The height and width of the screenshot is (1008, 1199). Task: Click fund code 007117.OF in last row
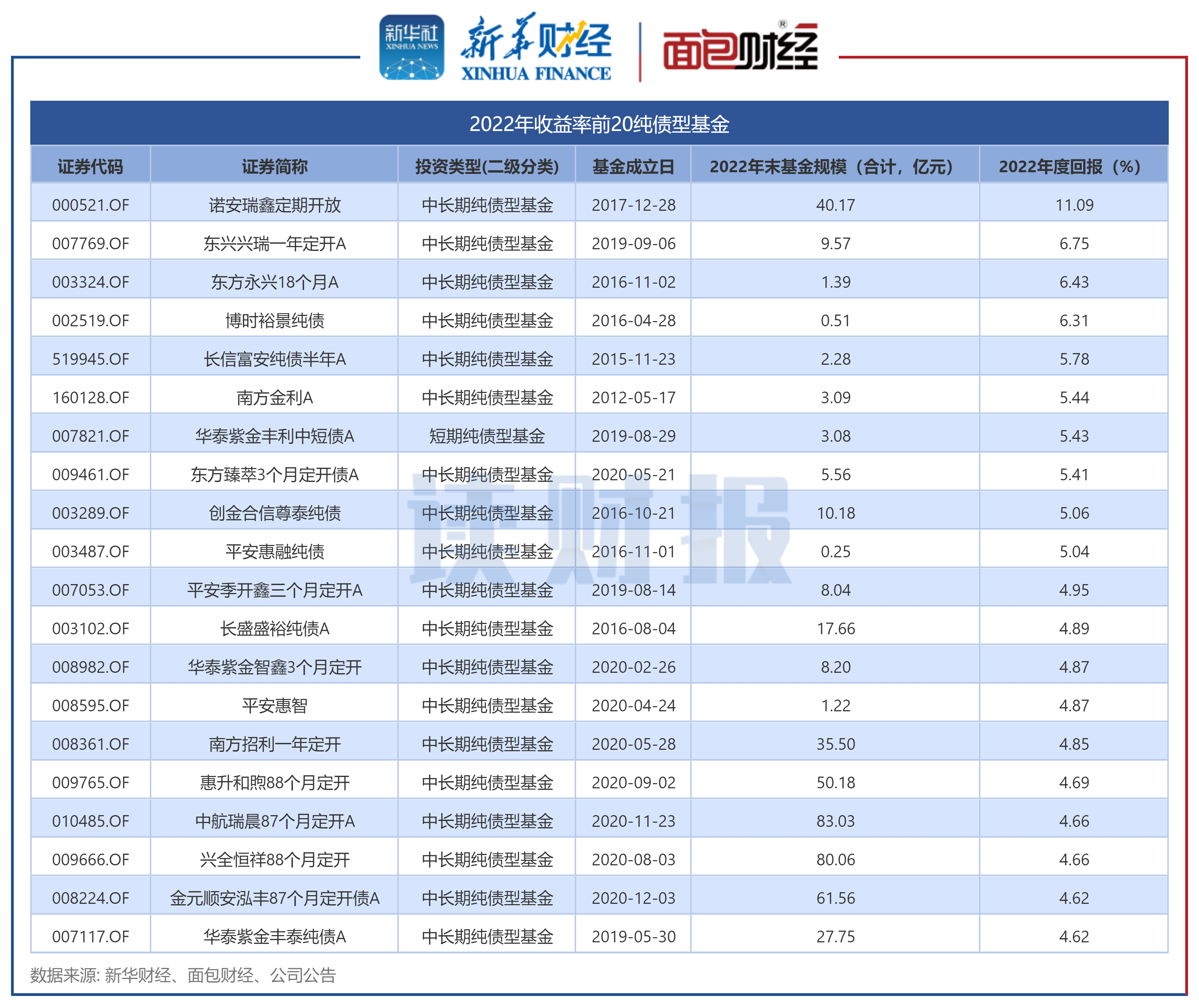click(x=90, y=936)
